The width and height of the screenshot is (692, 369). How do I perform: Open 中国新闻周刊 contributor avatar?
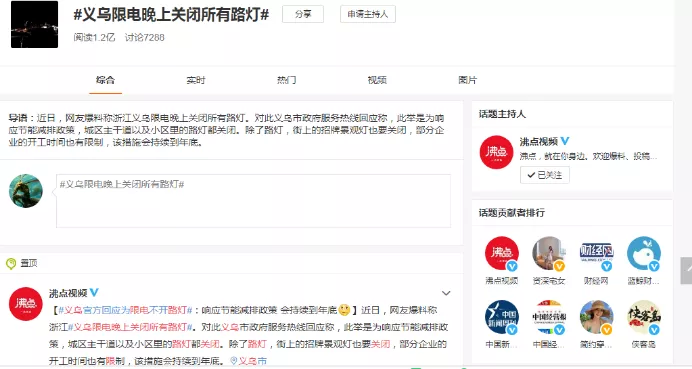click(x=501, y=317)
